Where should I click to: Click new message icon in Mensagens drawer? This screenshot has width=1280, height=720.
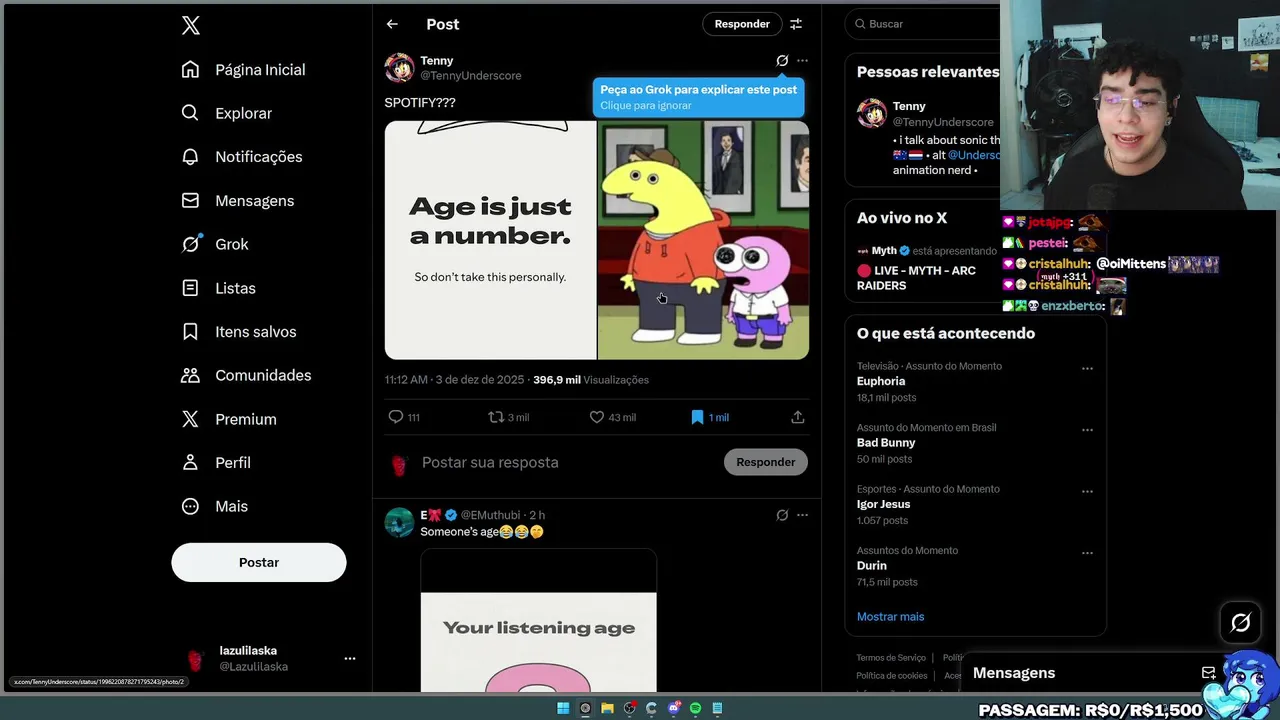pyautogui.click(x=1208, y=673)
